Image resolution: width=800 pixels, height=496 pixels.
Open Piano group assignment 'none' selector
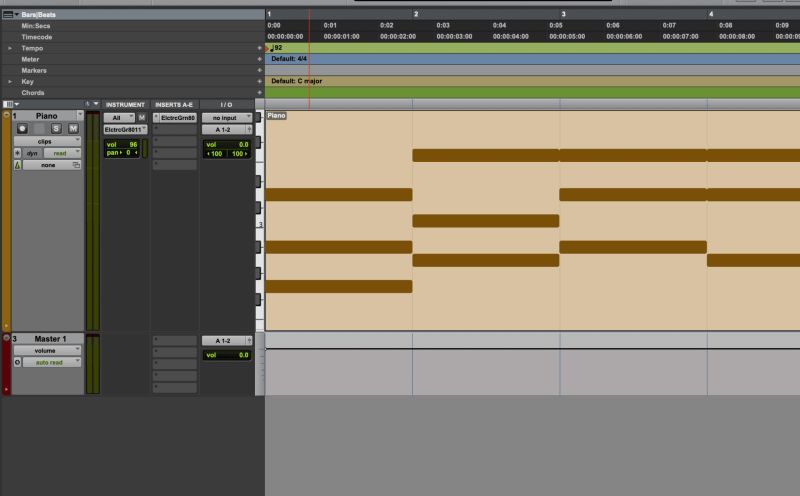tap(52, 165)
